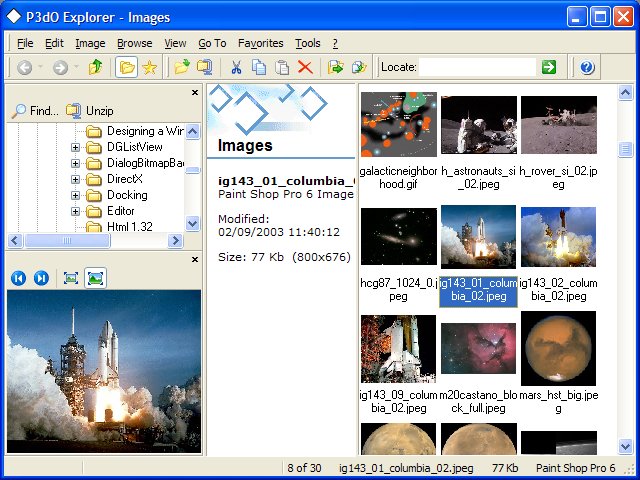Open the Browse menu

(x=134, y=43)
